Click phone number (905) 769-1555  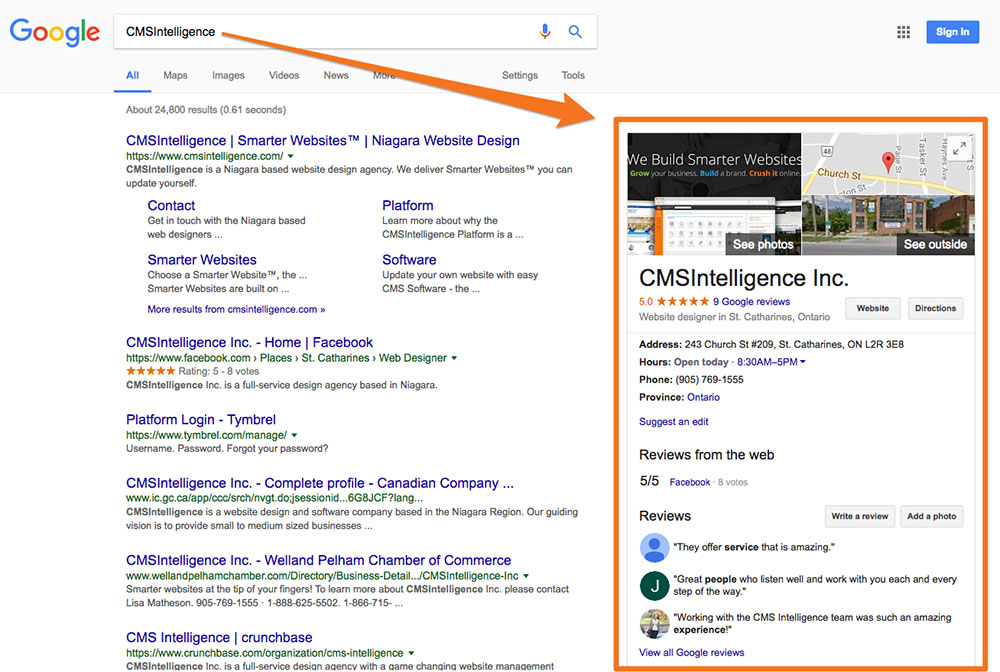pyautogui.click(x=709, y=379)
